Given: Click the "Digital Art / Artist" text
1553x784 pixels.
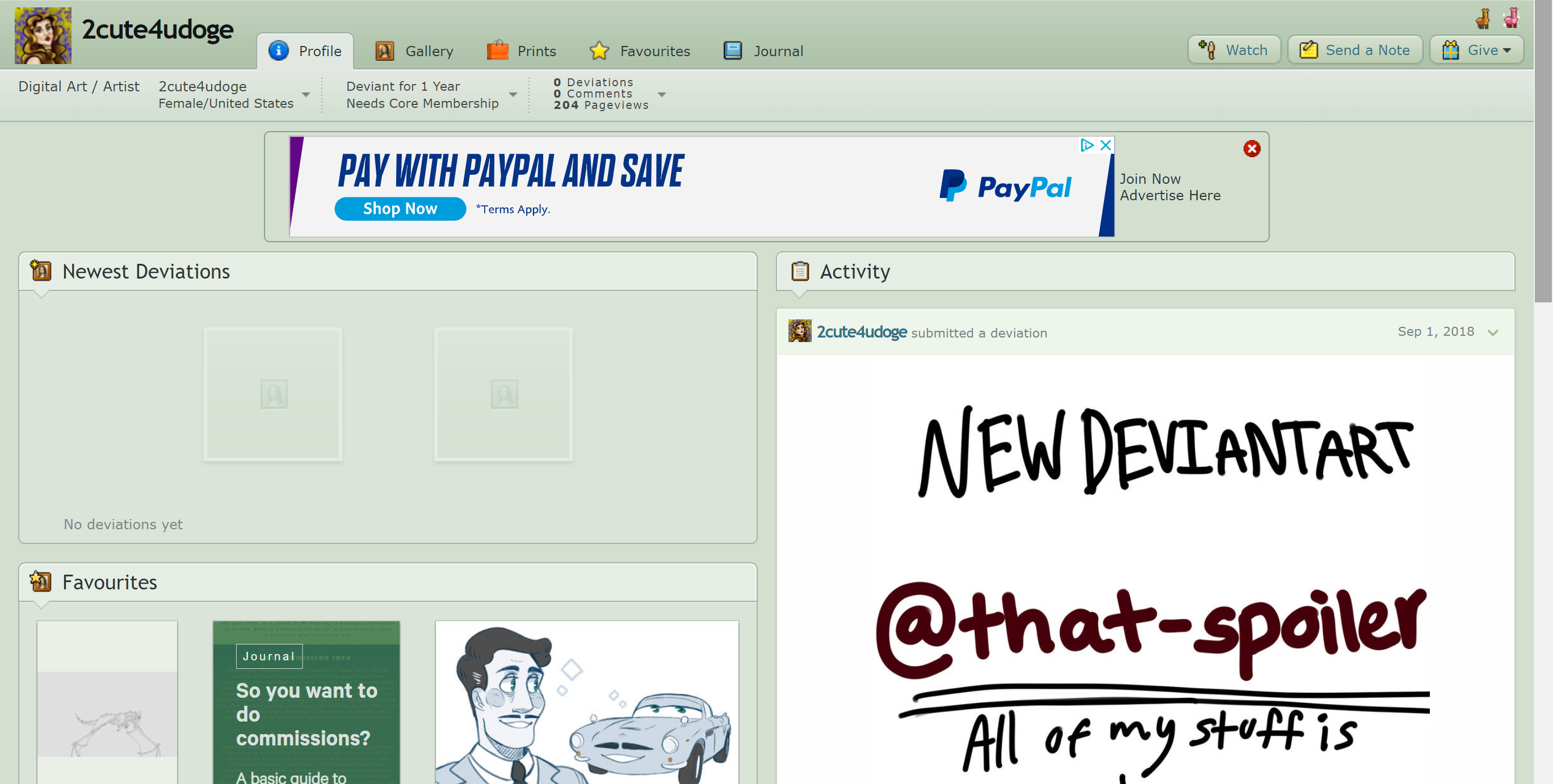Looking at the screenshot, I should (x=79, y=86).
